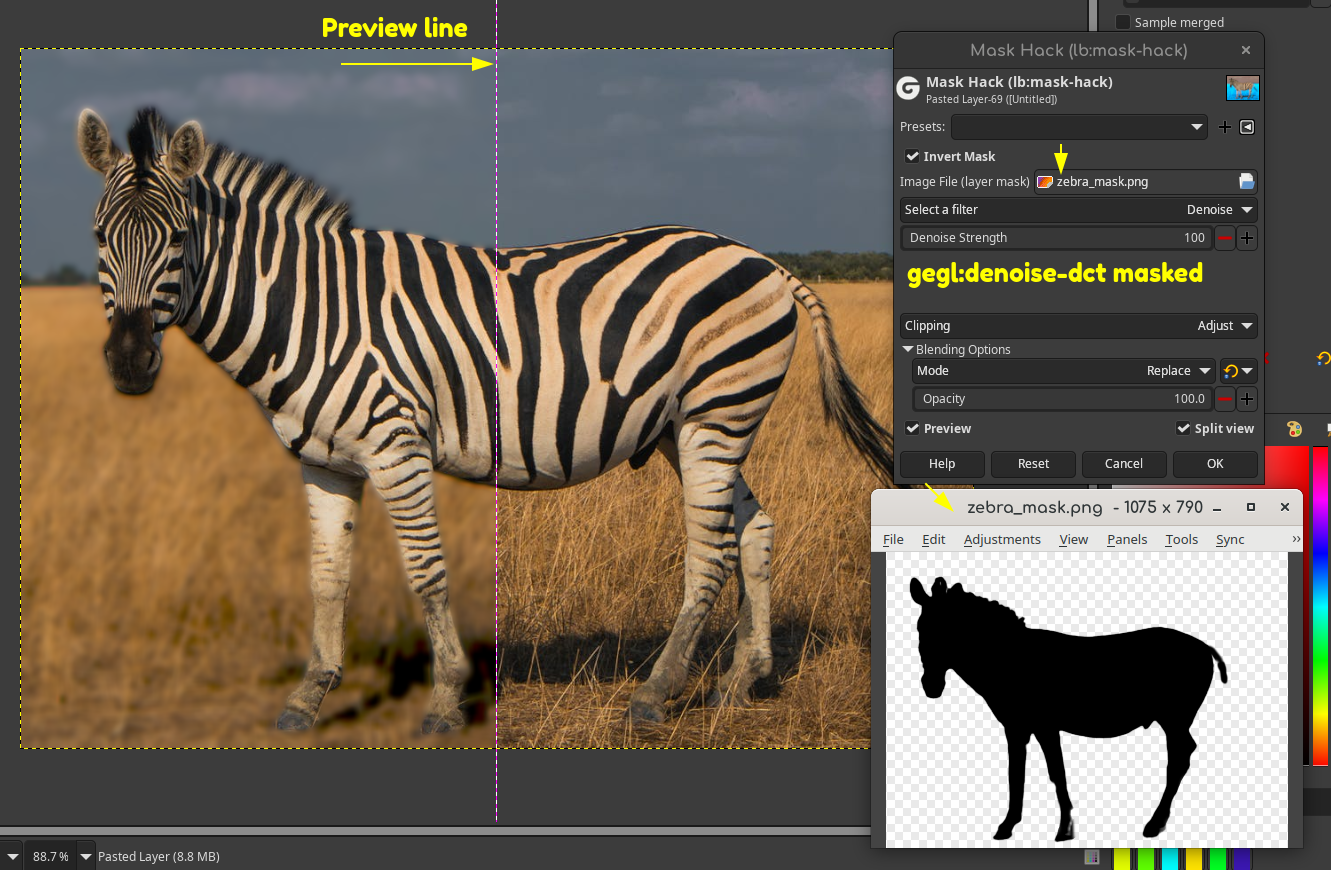Open the unit dropdown left of zoom field
Image resolution: width=1331 pixels, height=870 pixels.
point(12,857)
